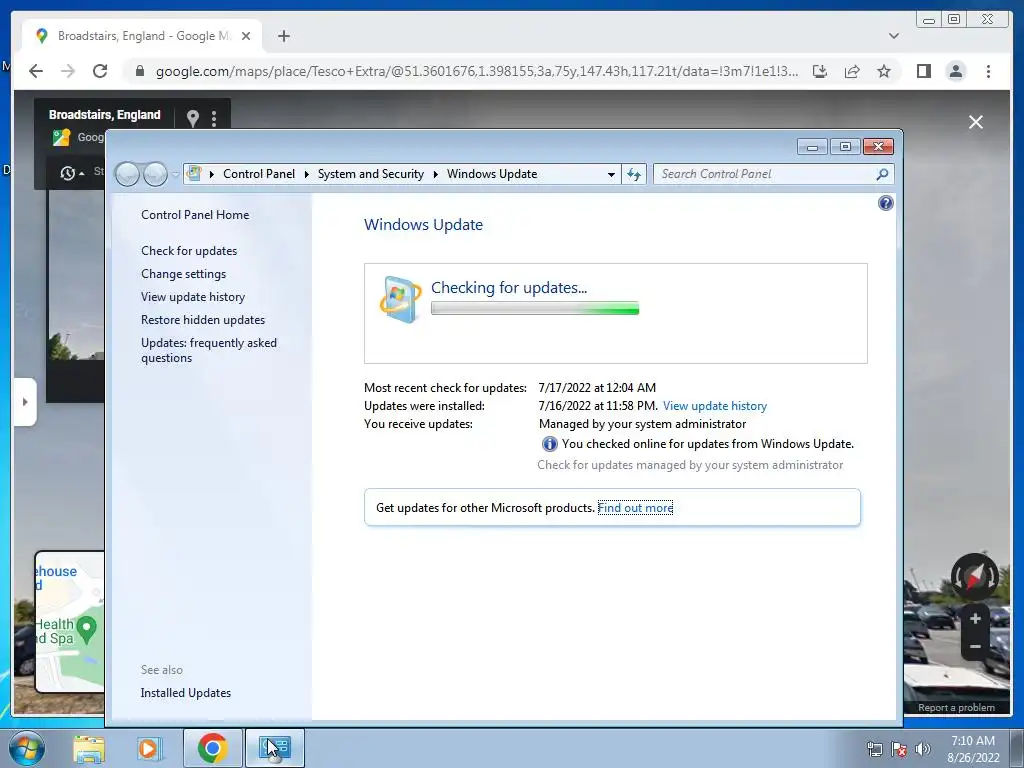This screenshot has height=768, width=1024.
Task: Select System and Security in the breadcrumb
Action: click(x=370, y=174)
